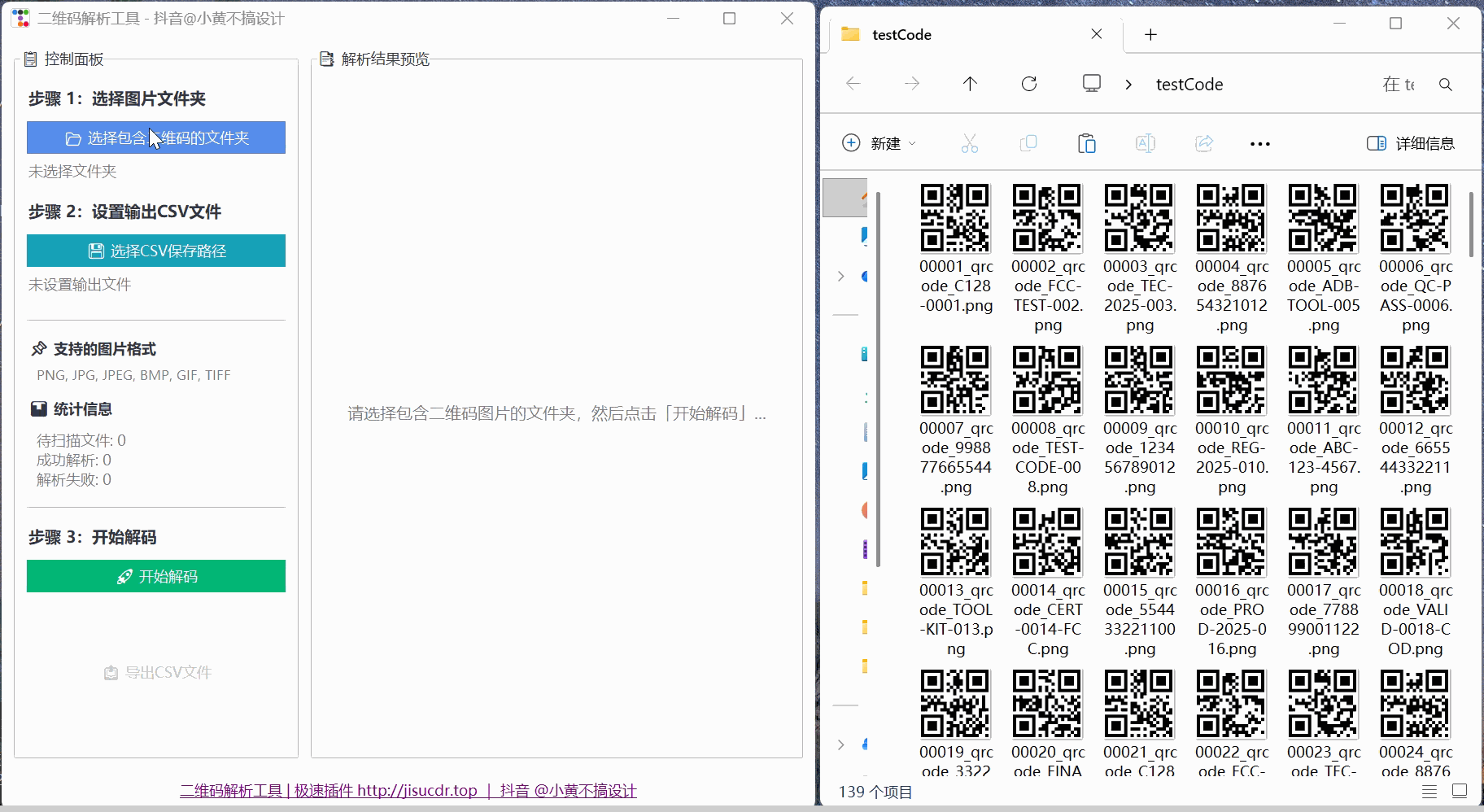
Task: Click 选择包含二维码的文件夹 button
Action: [x=156, y=138]
